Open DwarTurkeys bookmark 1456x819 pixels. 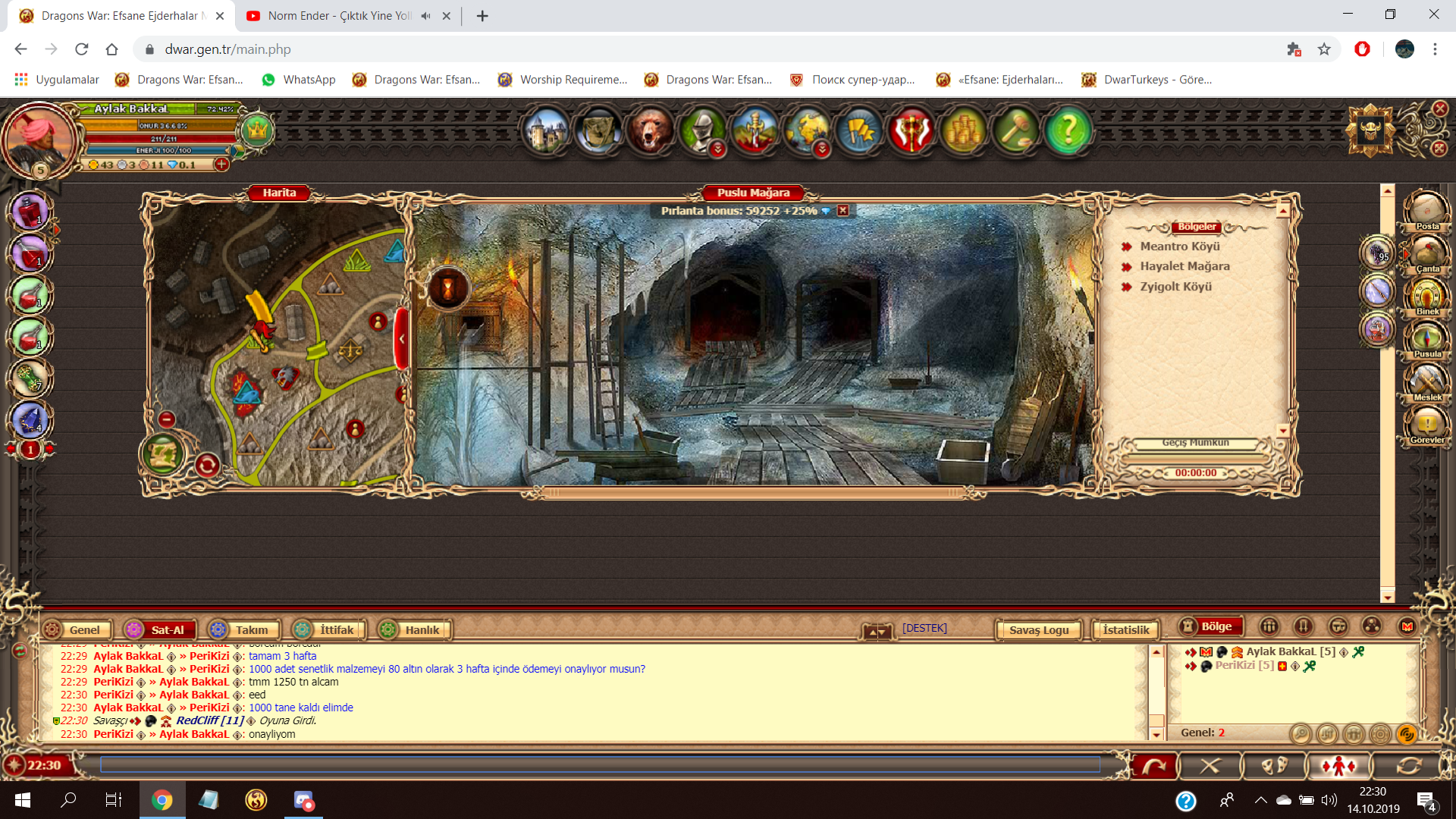pyautogui.click(x=1147, y=80)
